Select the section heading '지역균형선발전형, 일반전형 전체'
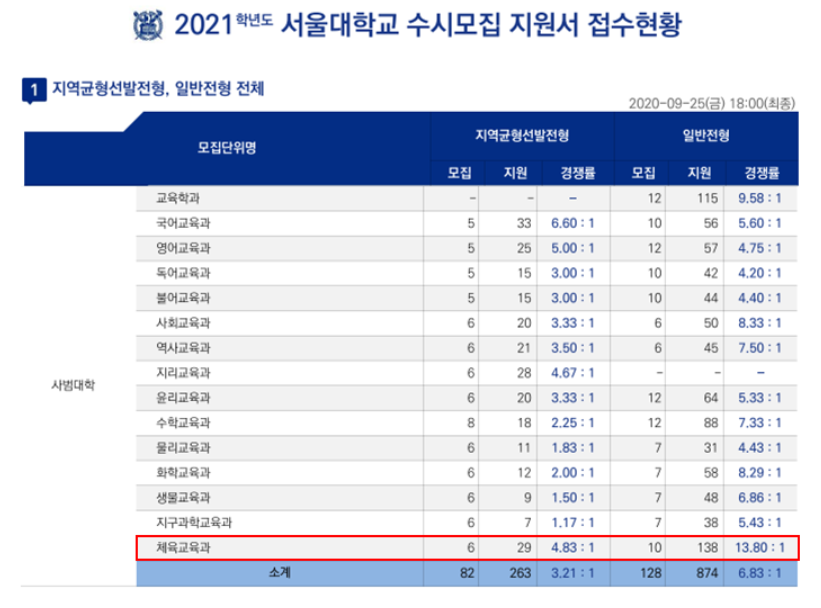This screenshot has width=821, height=608. 158,89
